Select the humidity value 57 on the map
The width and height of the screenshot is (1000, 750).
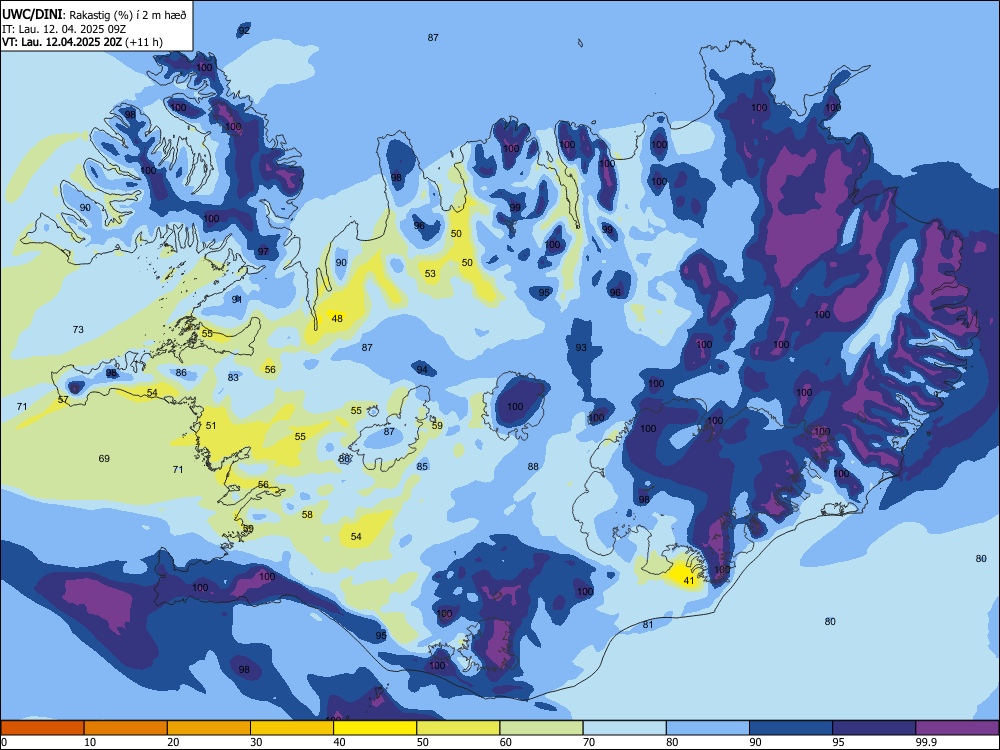coord(62,400)
